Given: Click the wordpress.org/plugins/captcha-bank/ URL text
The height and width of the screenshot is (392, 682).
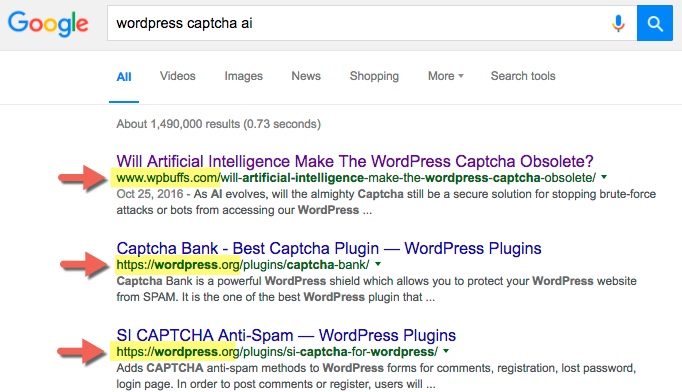Looking at the screenshot, I should [x=243, y=265].
